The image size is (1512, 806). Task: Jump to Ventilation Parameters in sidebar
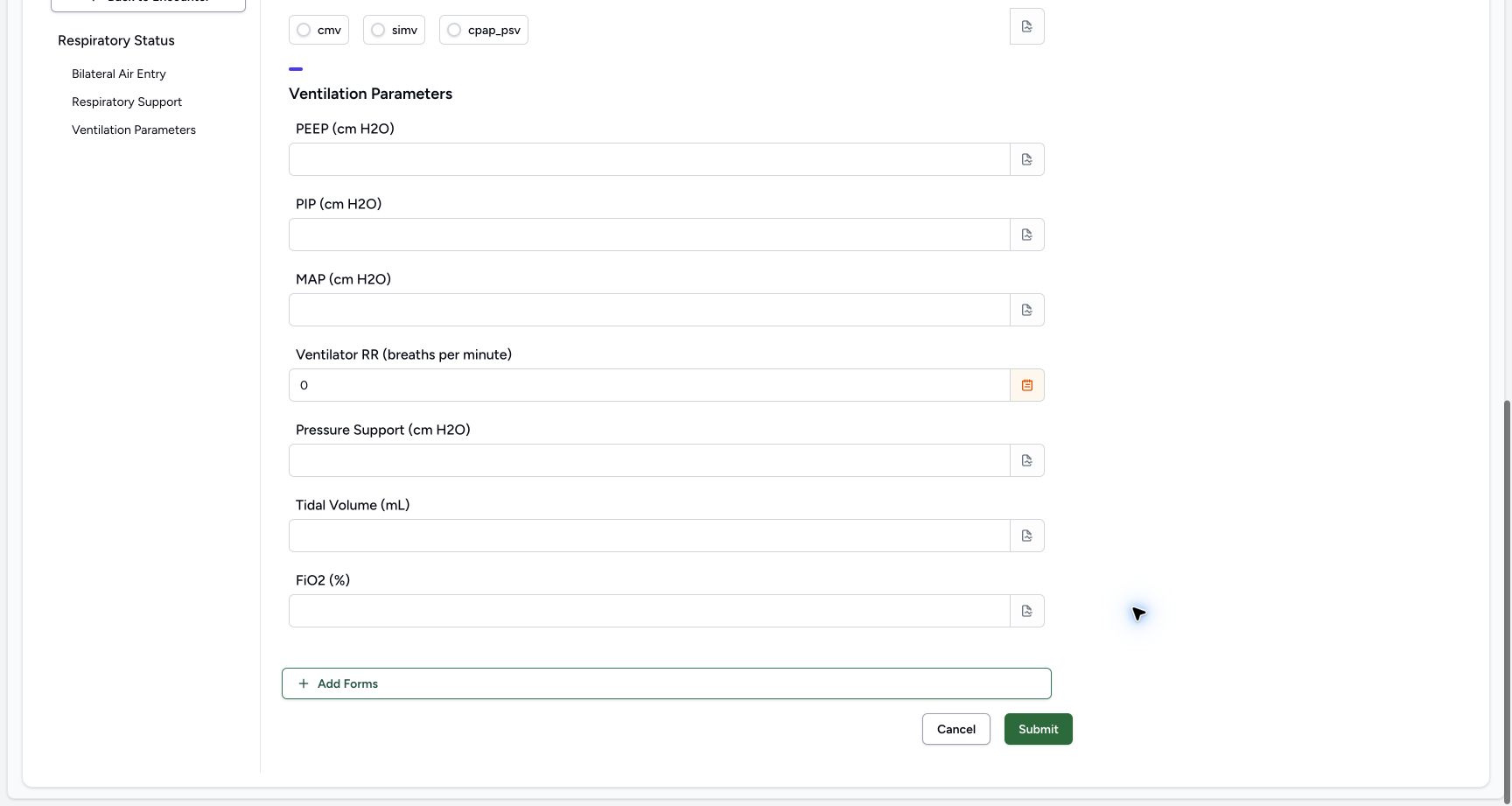tap(134, 130)
